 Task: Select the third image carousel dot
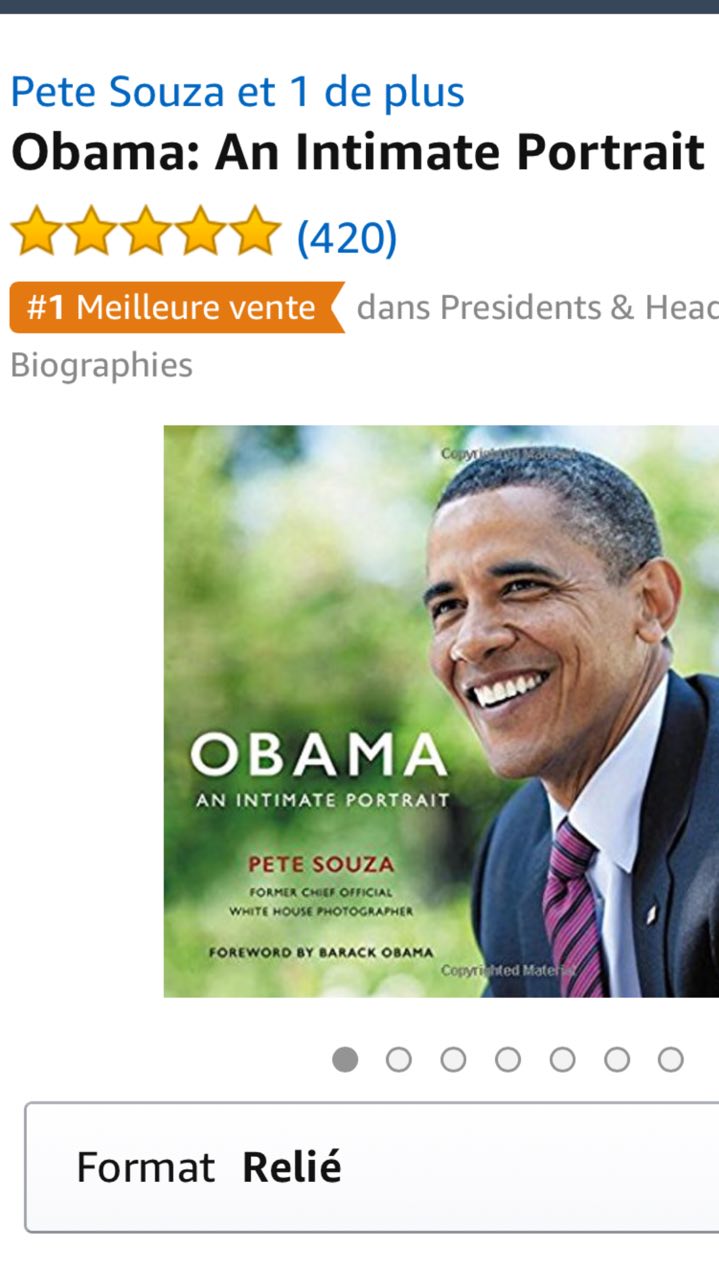tap(453, 1060)
